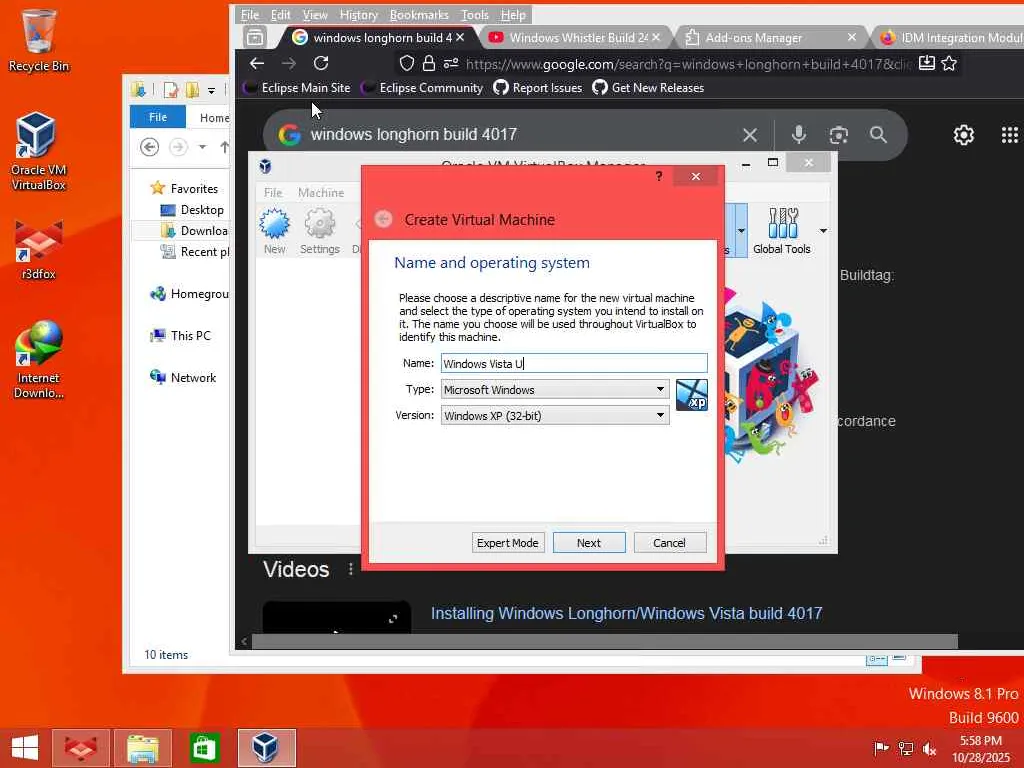Open Google quick settings gear
This screenshot has width=1024, height=768.
click(963, 135)
